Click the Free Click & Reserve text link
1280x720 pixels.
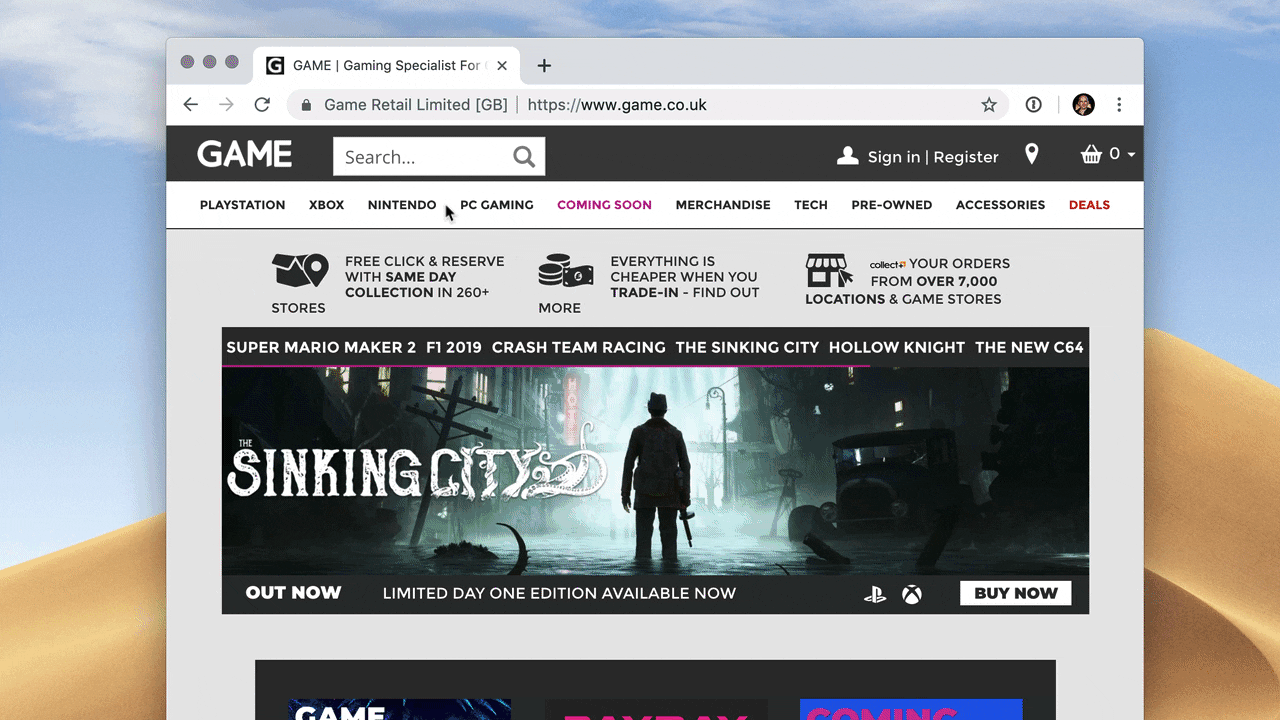click(x=425, y=277)
